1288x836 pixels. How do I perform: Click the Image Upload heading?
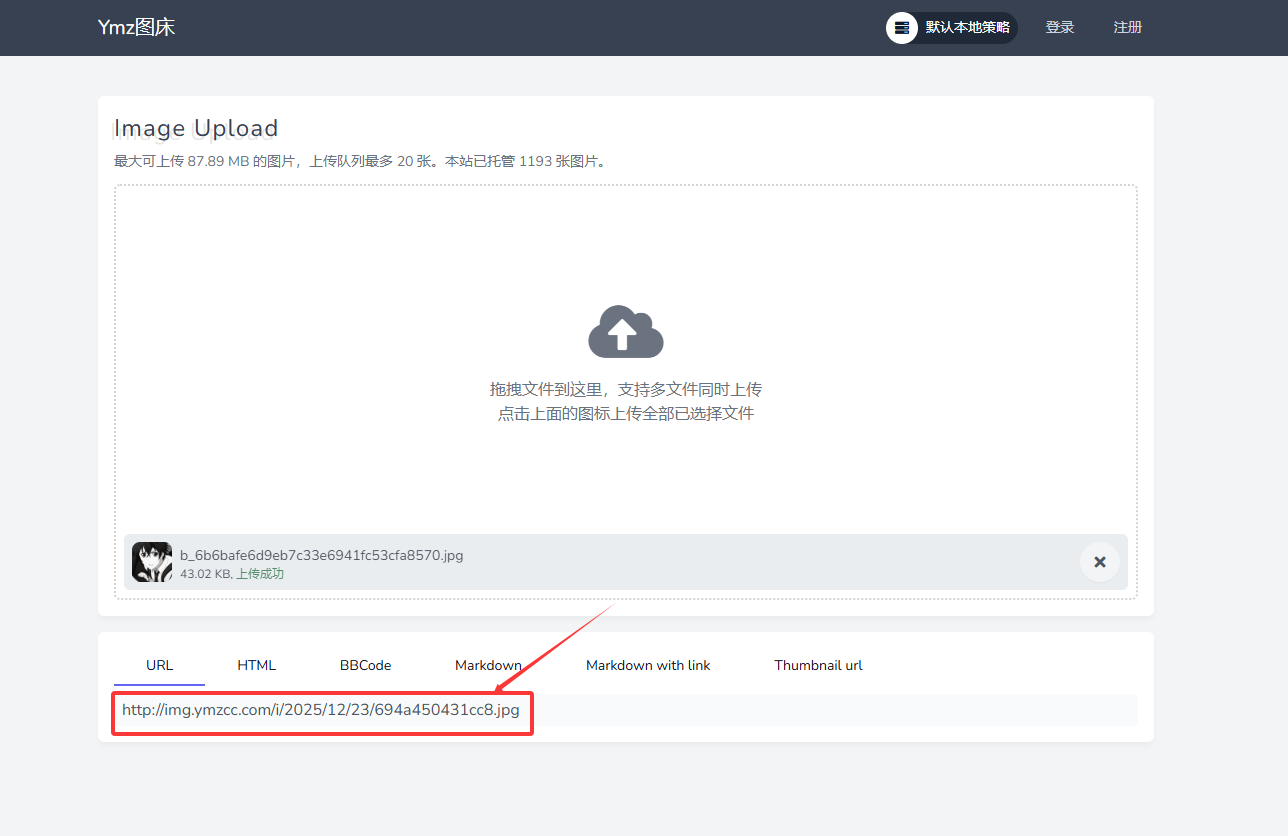click(196, 129)
